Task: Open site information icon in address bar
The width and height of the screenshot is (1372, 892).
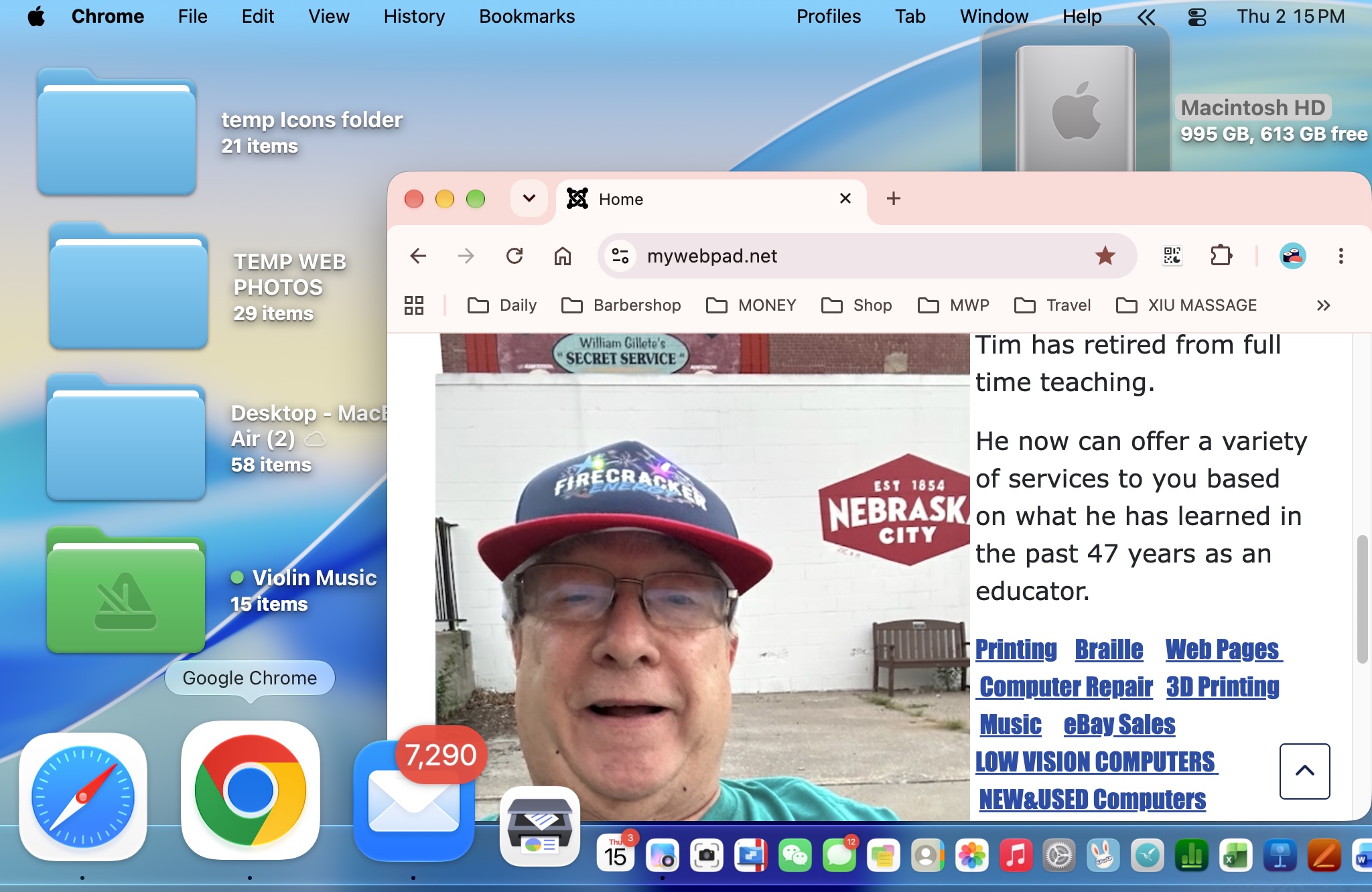Action: pos(620,256)
